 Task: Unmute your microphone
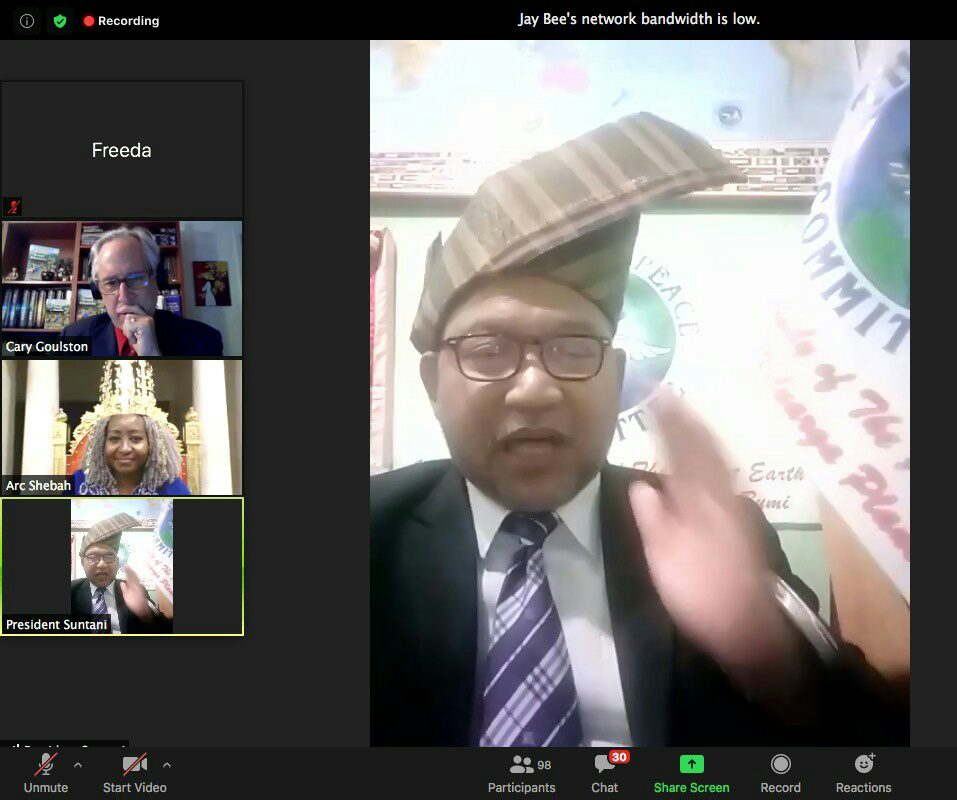[x=46, y=773]
